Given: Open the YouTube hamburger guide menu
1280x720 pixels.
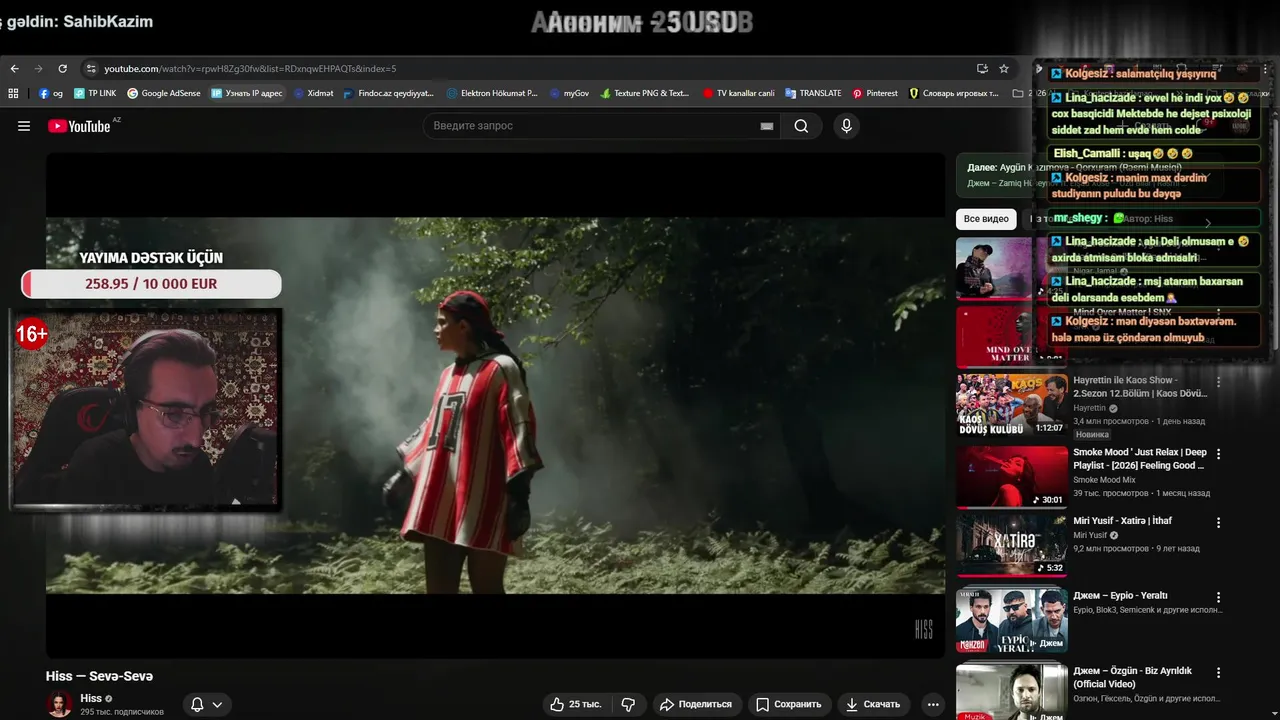Looking at the screenshot, I should click(24, 126).
